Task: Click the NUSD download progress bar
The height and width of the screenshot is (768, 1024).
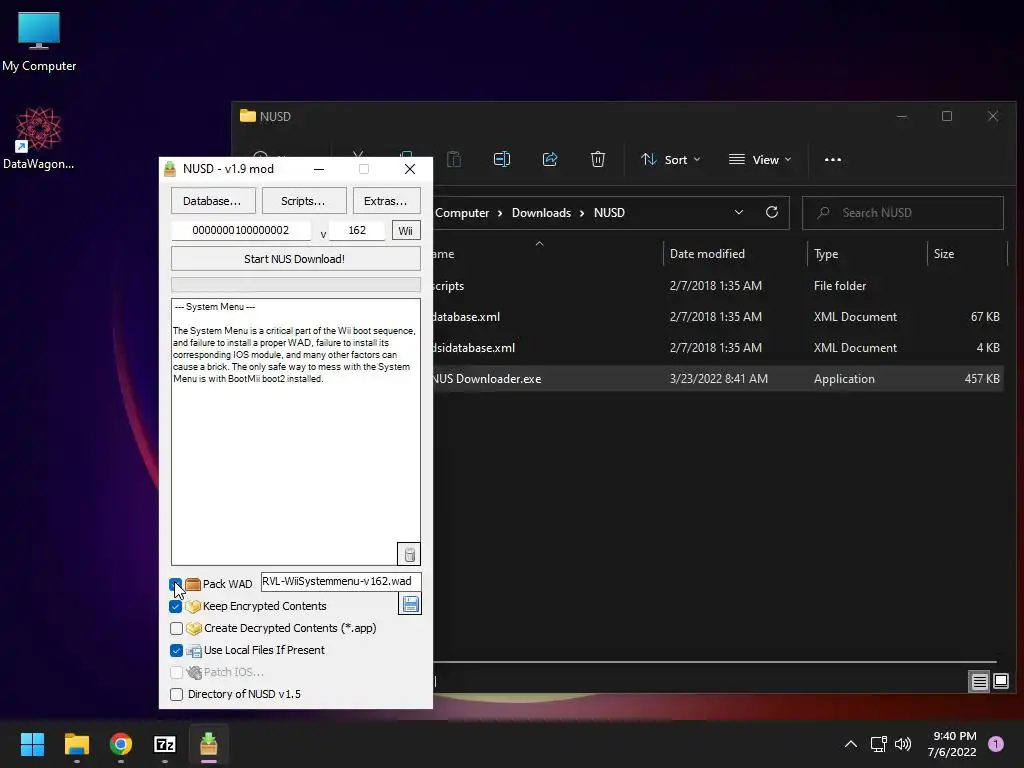Action: 295,285
